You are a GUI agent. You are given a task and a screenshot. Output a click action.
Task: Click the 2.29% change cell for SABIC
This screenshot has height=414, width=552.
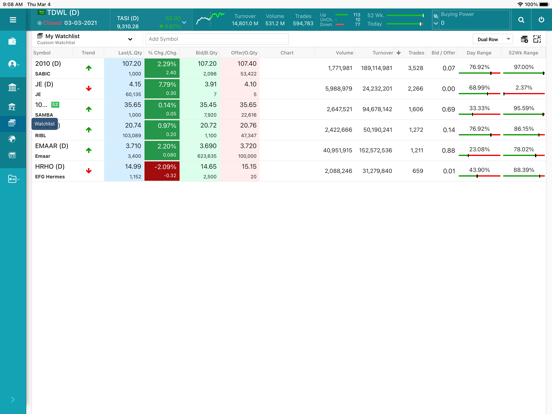coord(162,68)
